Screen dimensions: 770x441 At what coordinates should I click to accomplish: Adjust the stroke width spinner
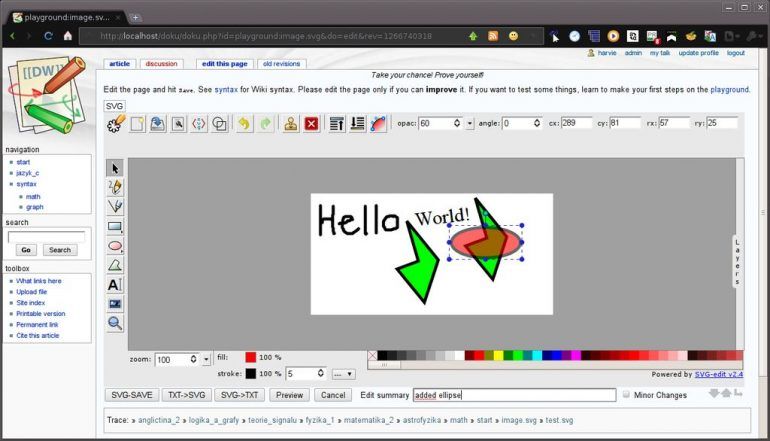coord(321,373)
